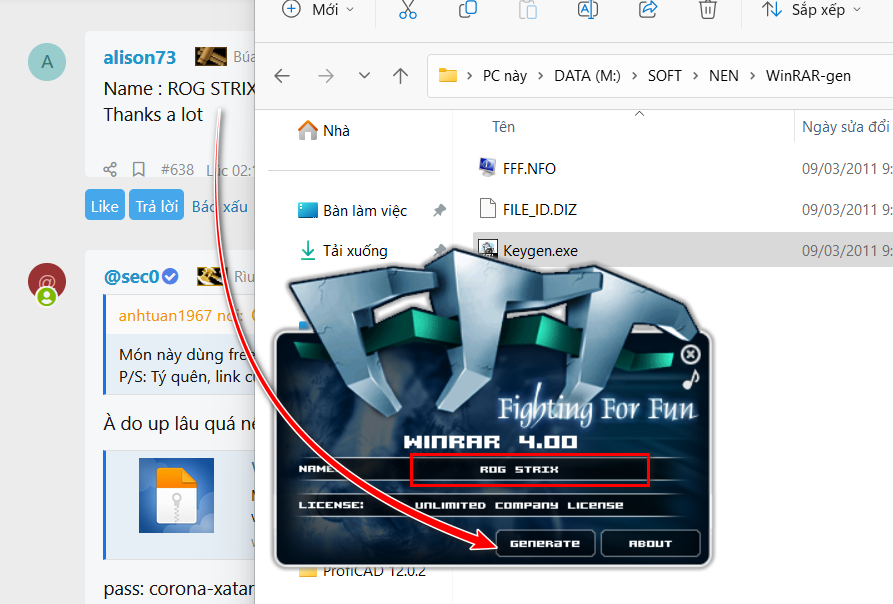
Task: Click the FFF.NFO file icon
Action: click(x=487, y=167)
